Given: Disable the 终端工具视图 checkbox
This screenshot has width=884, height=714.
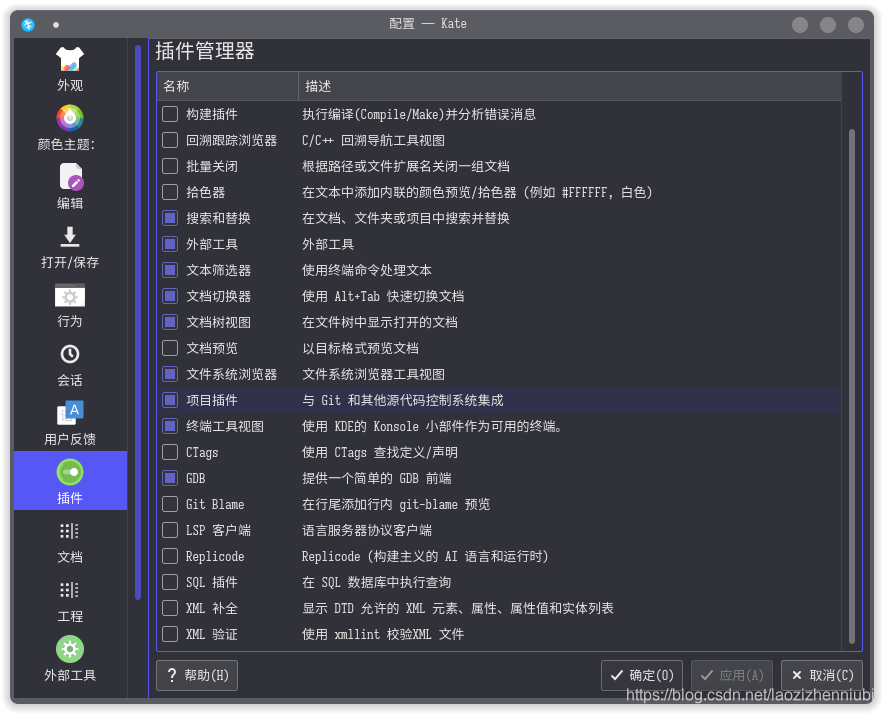Looking at the screenshot, I should tap(170, 426).
